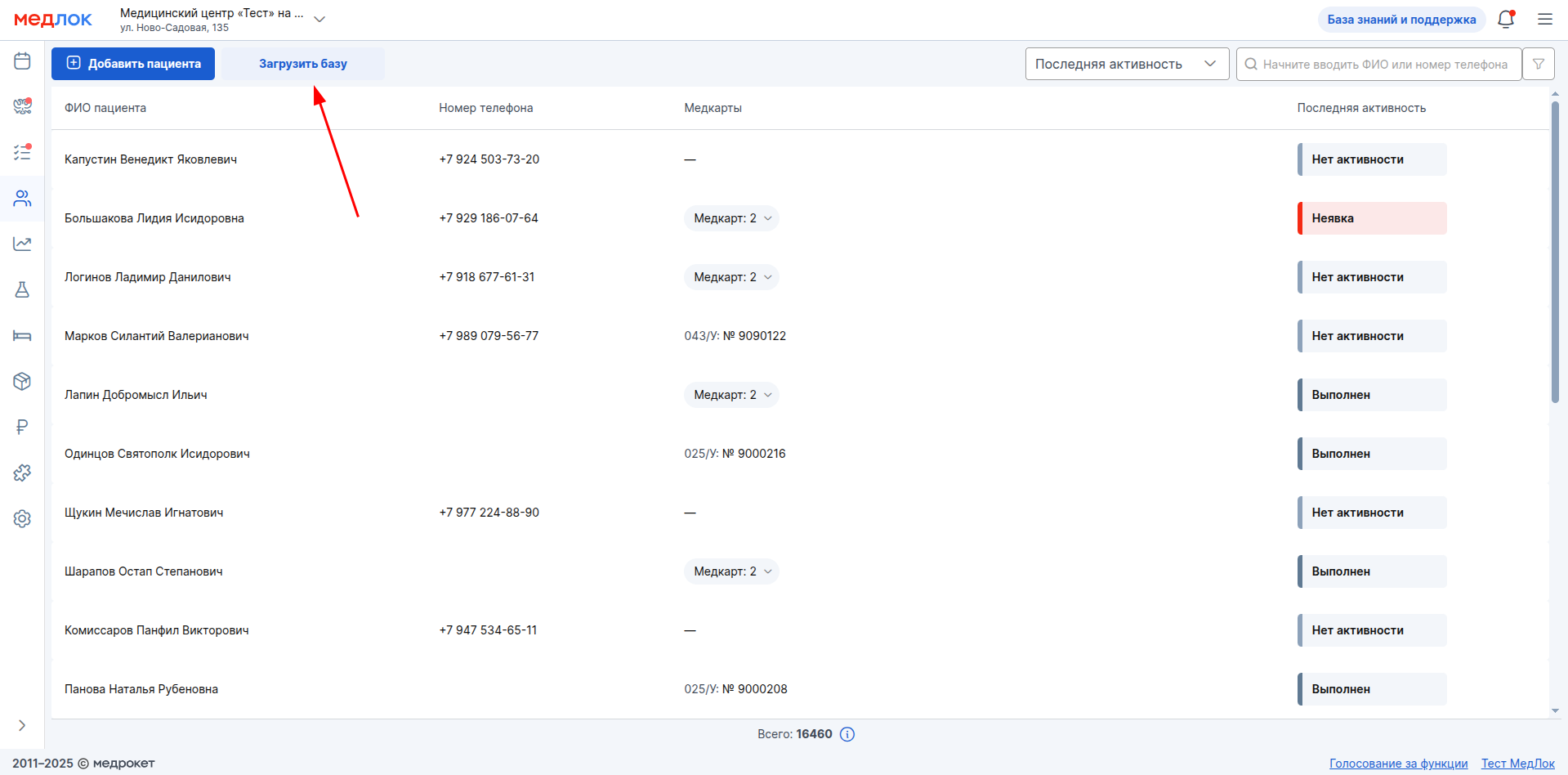
Task: Click phone number +7 929 186-07-64
Action: [489, 218]
